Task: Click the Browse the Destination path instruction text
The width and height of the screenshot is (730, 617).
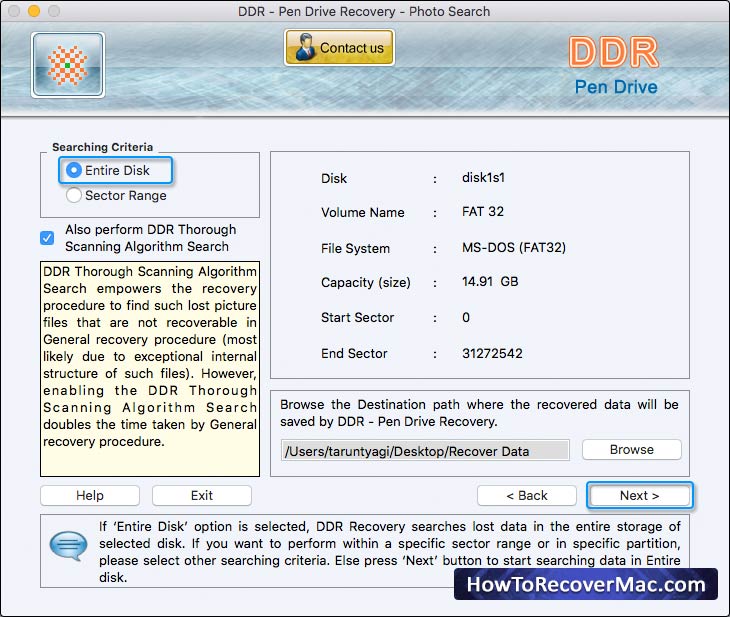Action: coord(479,413)
